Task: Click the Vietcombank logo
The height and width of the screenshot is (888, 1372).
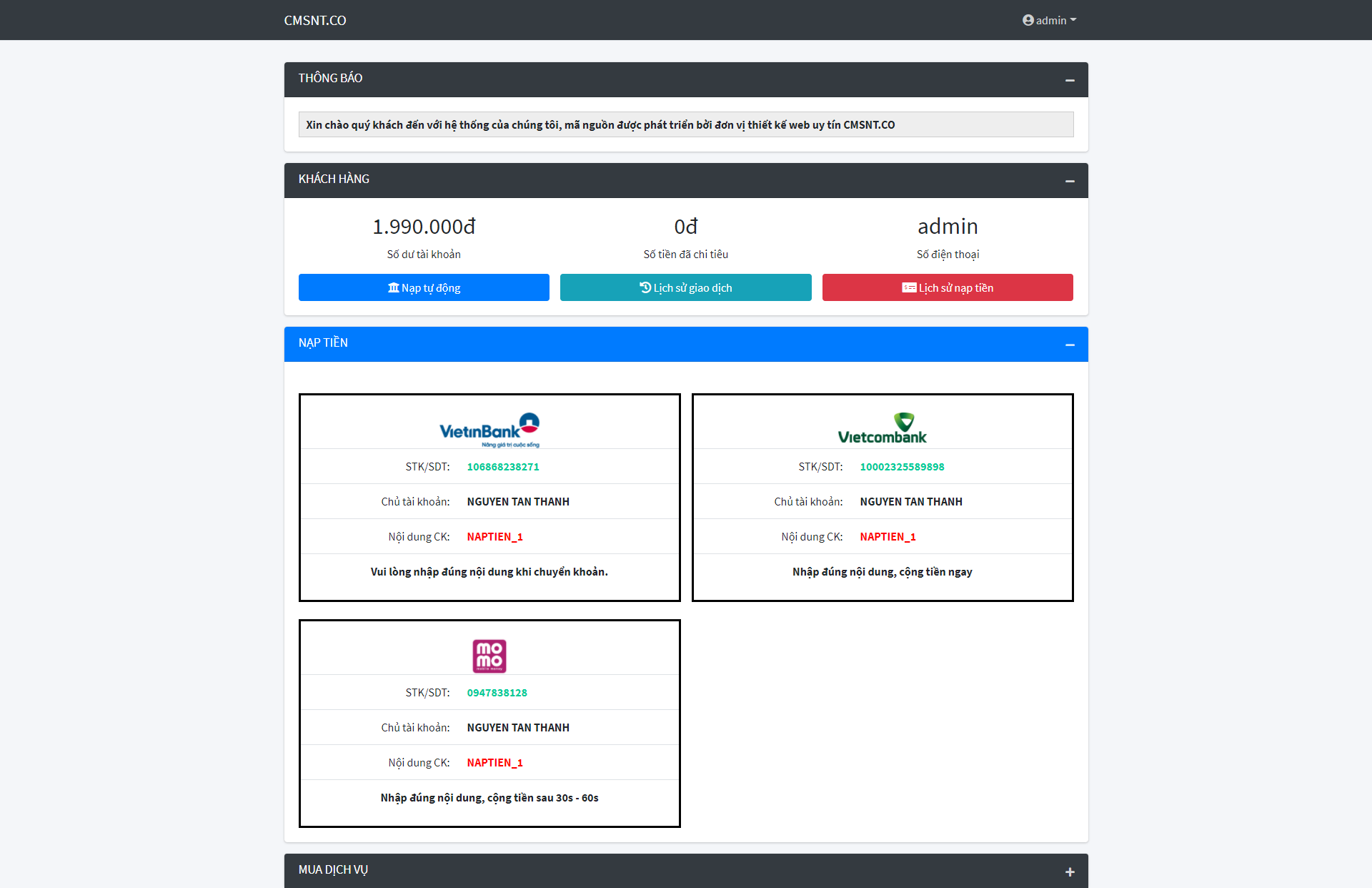Action: [882, 429]
